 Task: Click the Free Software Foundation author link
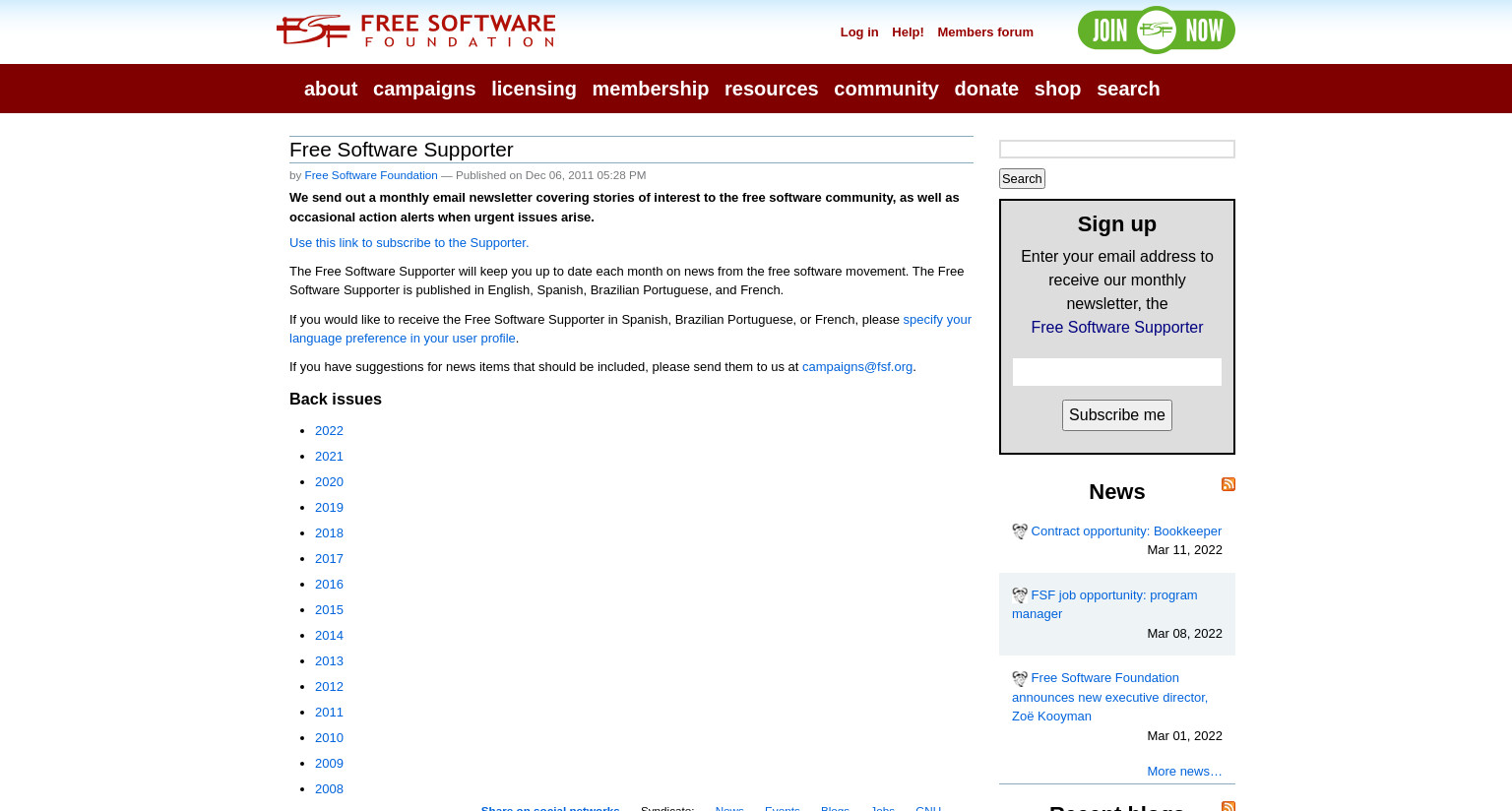[x=371, y=175]
